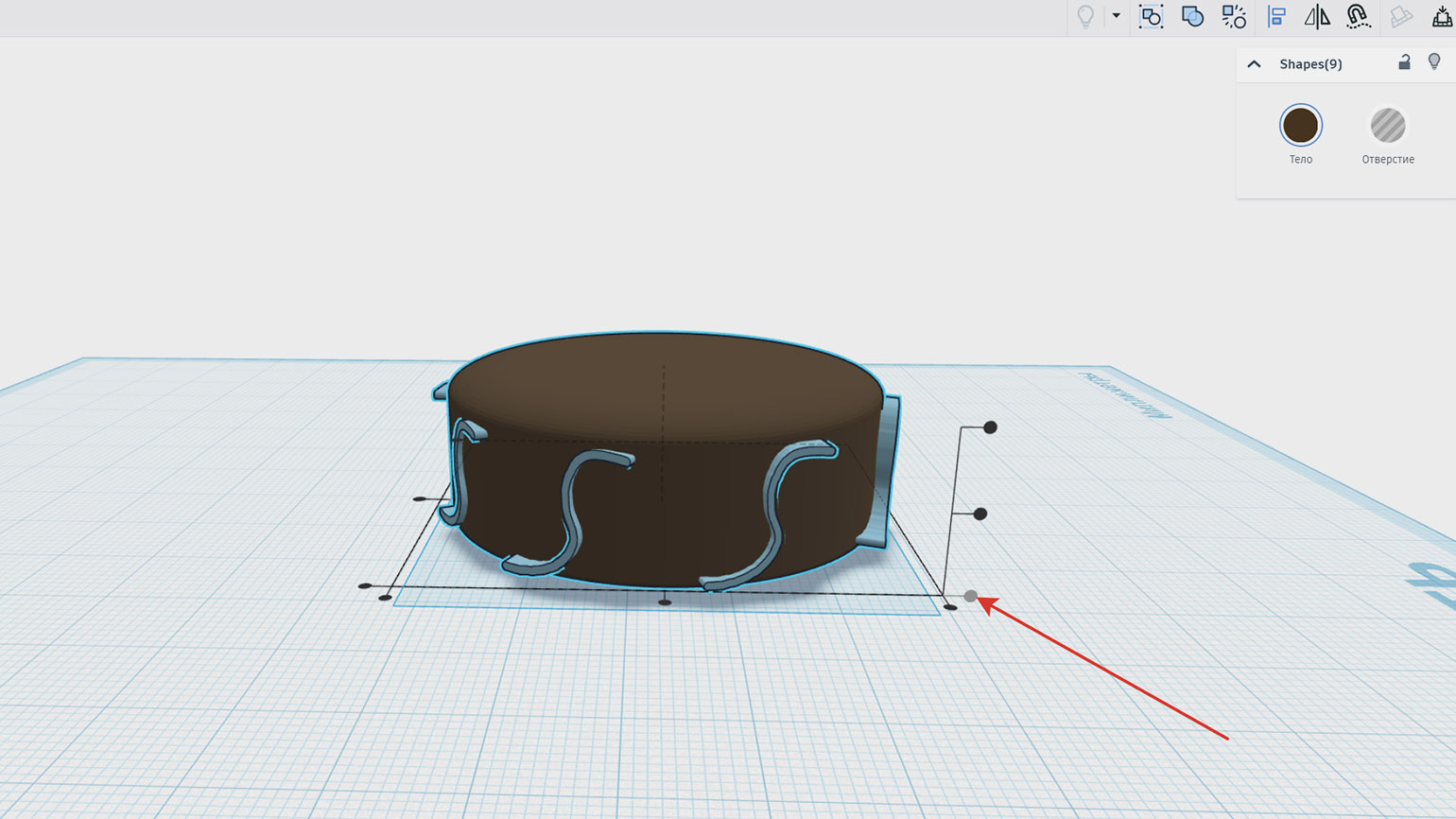Click the gray corner handle at the red arrow tip
The height and width of the screenshot is (819, 1456).
(971, 596)
